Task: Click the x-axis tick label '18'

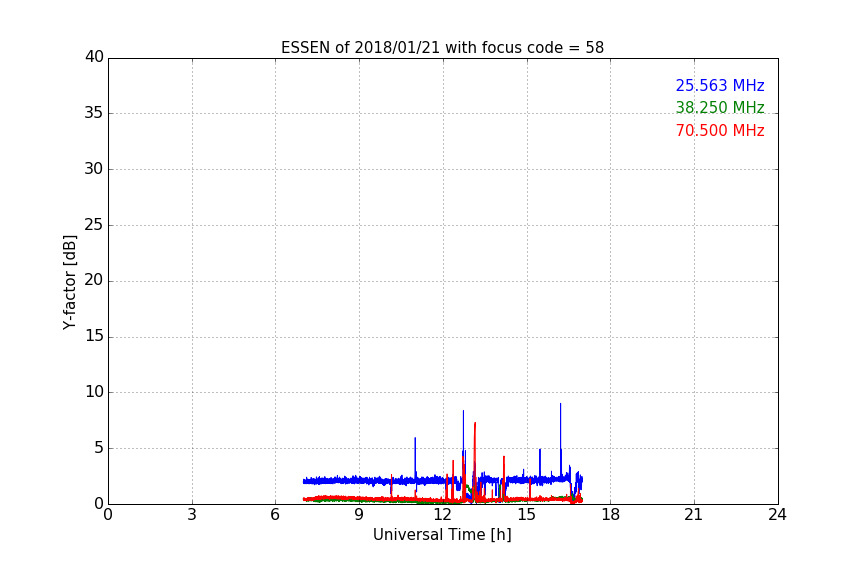Action: pyautogui.click(x=611, y=515)
